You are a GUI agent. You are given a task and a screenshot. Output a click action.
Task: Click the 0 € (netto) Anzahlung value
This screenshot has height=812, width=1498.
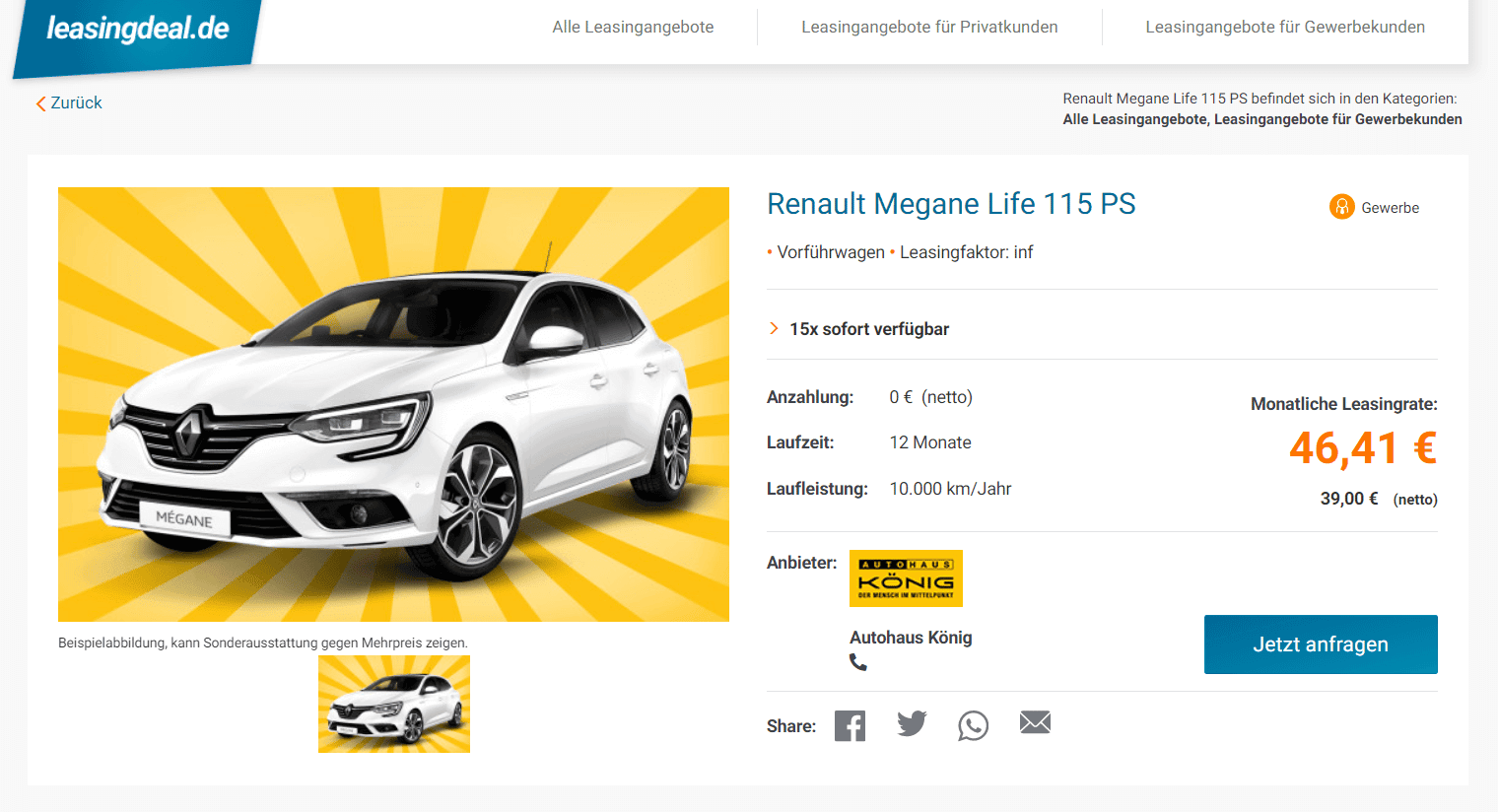click(930, 397)
